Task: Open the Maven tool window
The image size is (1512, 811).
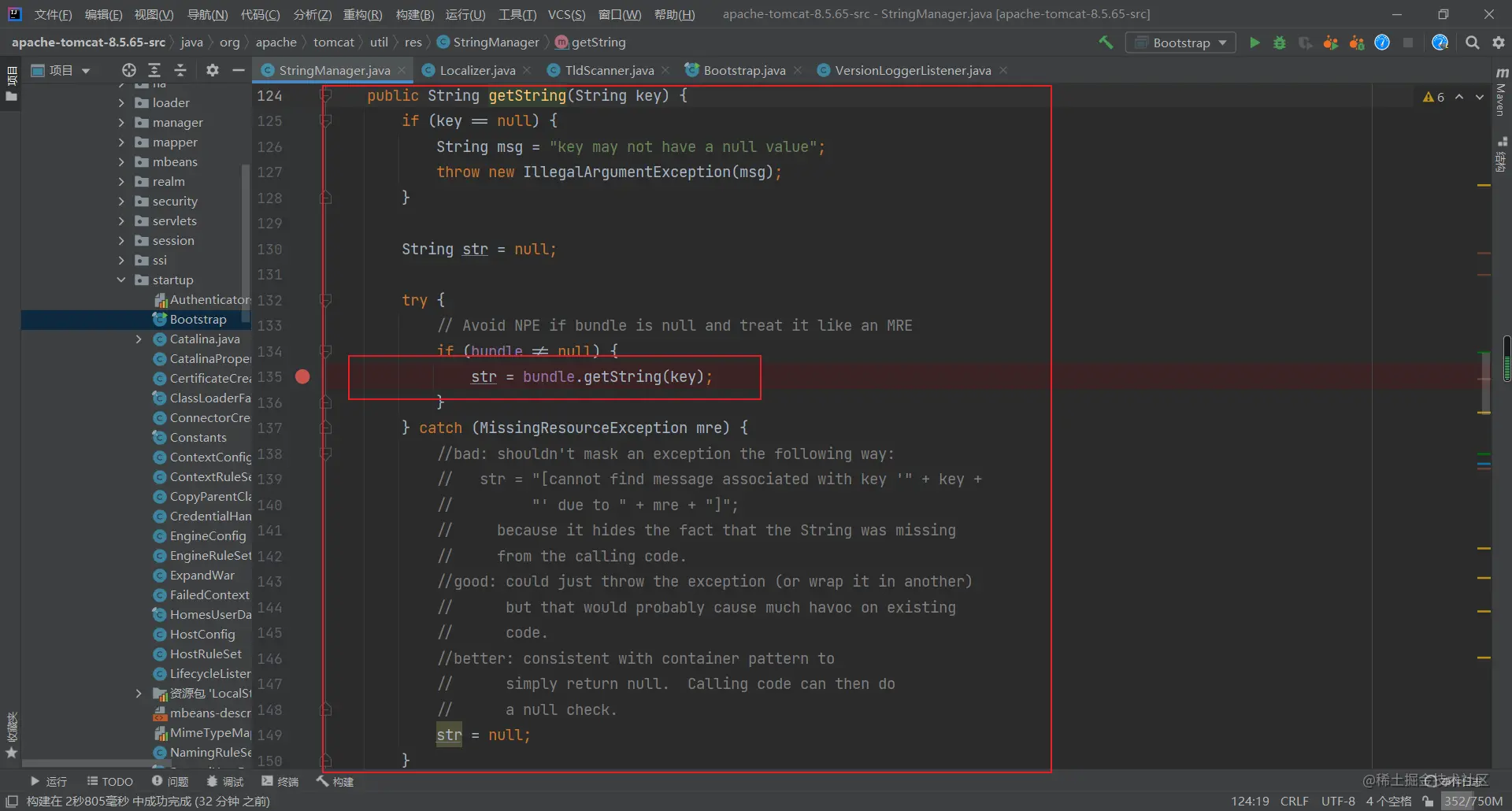Action: pyautogui.click(x=1502, y=91)
